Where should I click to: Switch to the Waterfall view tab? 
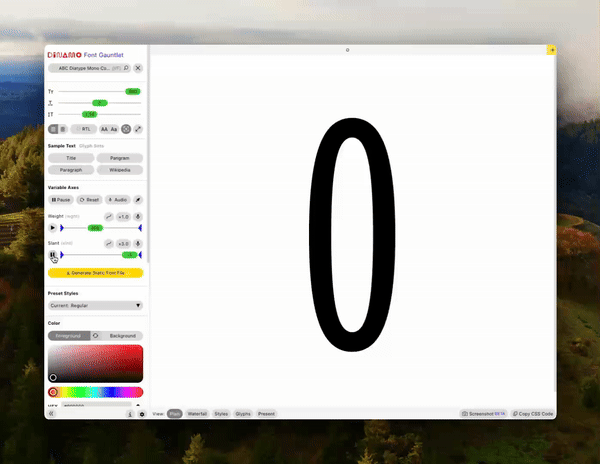tap(197, 413)
